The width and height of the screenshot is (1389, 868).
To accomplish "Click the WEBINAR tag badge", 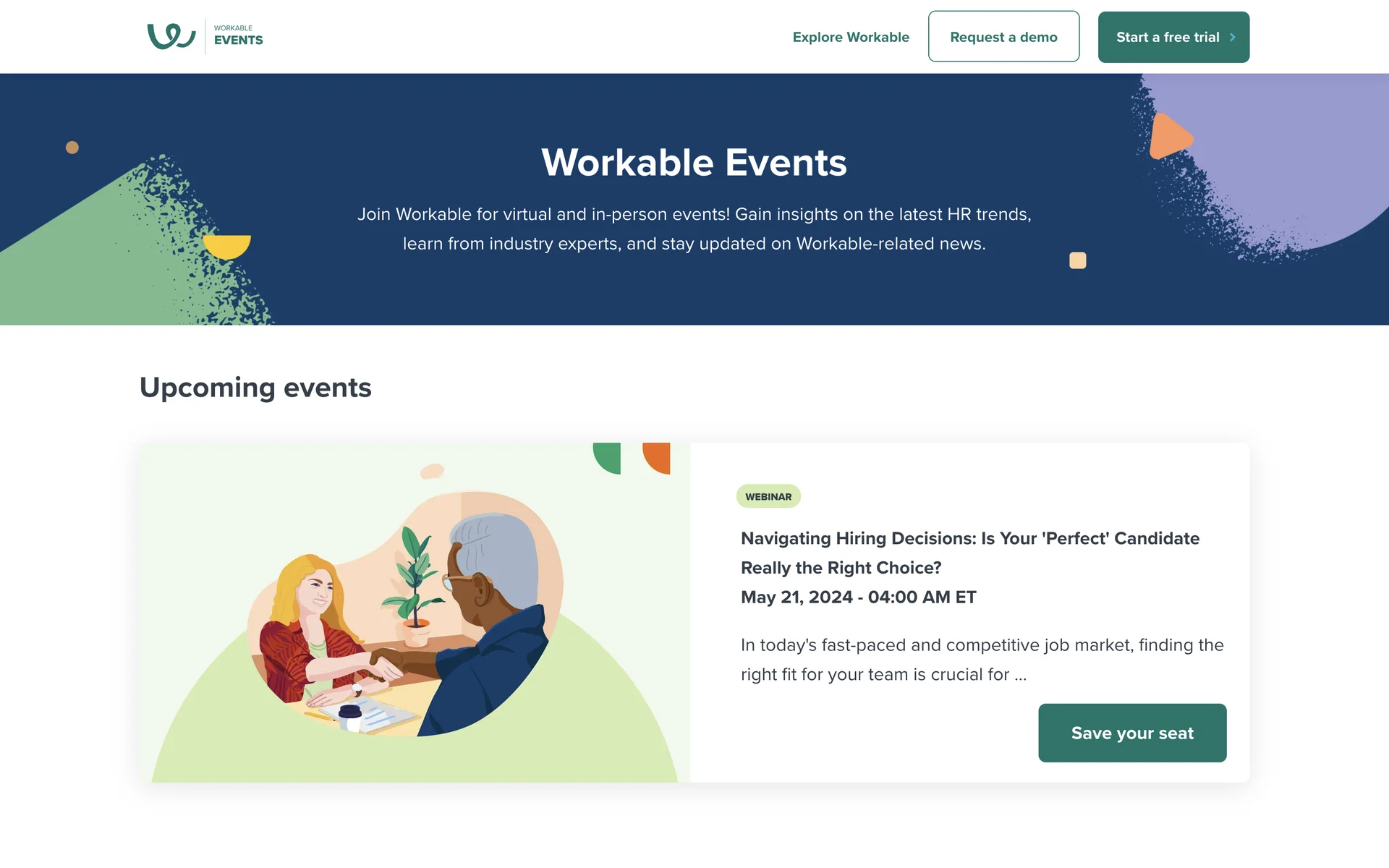I will click(768, 496).
